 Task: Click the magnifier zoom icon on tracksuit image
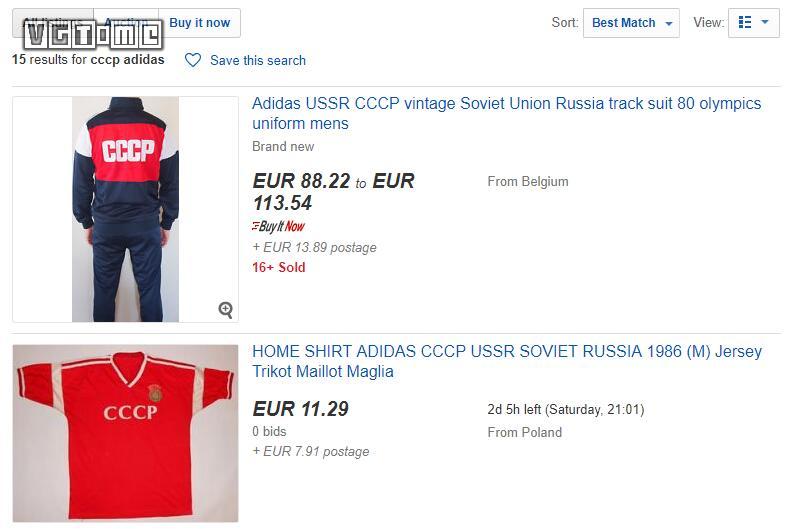pyautogui.click(x=226, y=310)
